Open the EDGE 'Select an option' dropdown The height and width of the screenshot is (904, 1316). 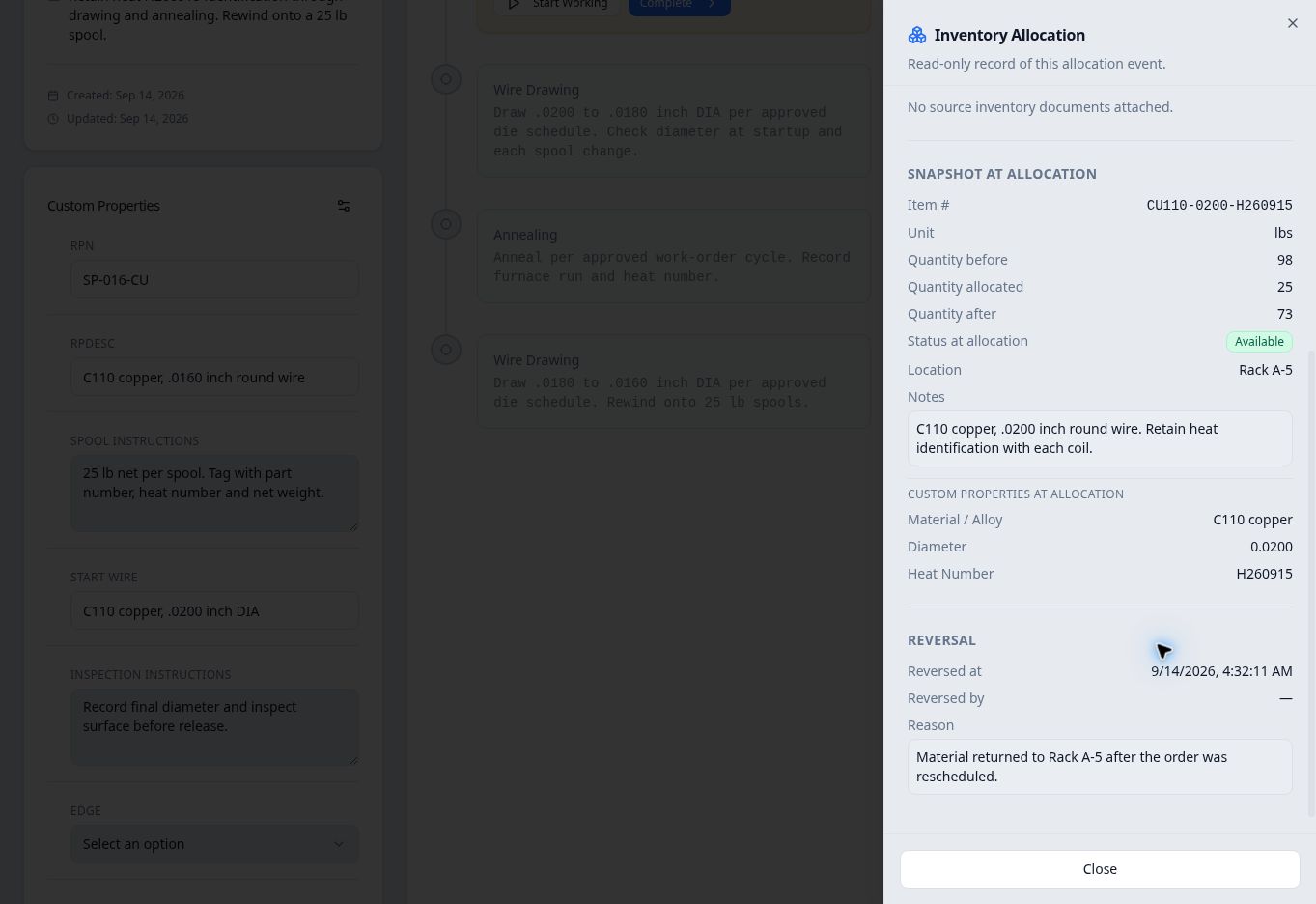pyautogui.click(x=214, y=844)
